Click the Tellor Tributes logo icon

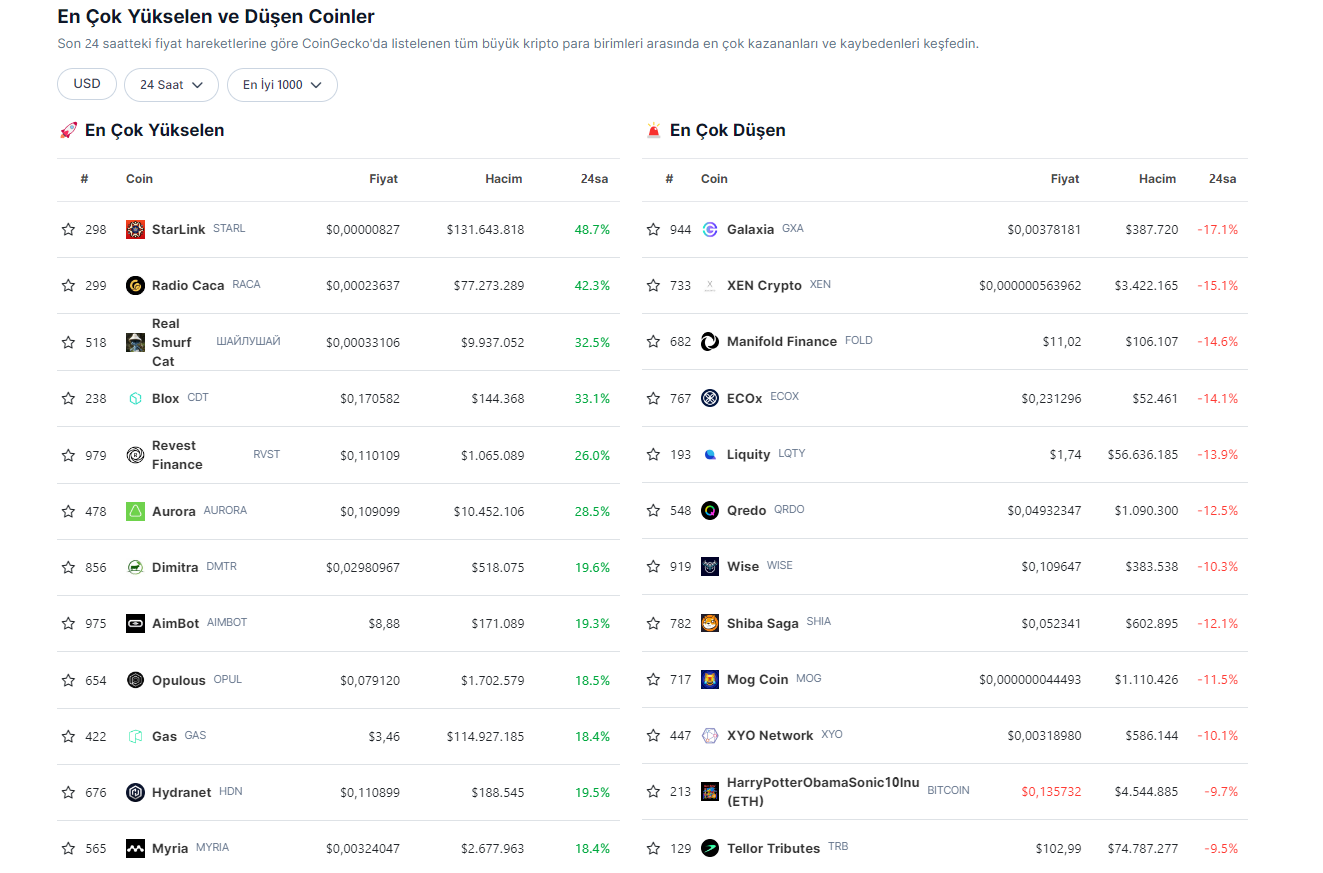pos(710,849)
